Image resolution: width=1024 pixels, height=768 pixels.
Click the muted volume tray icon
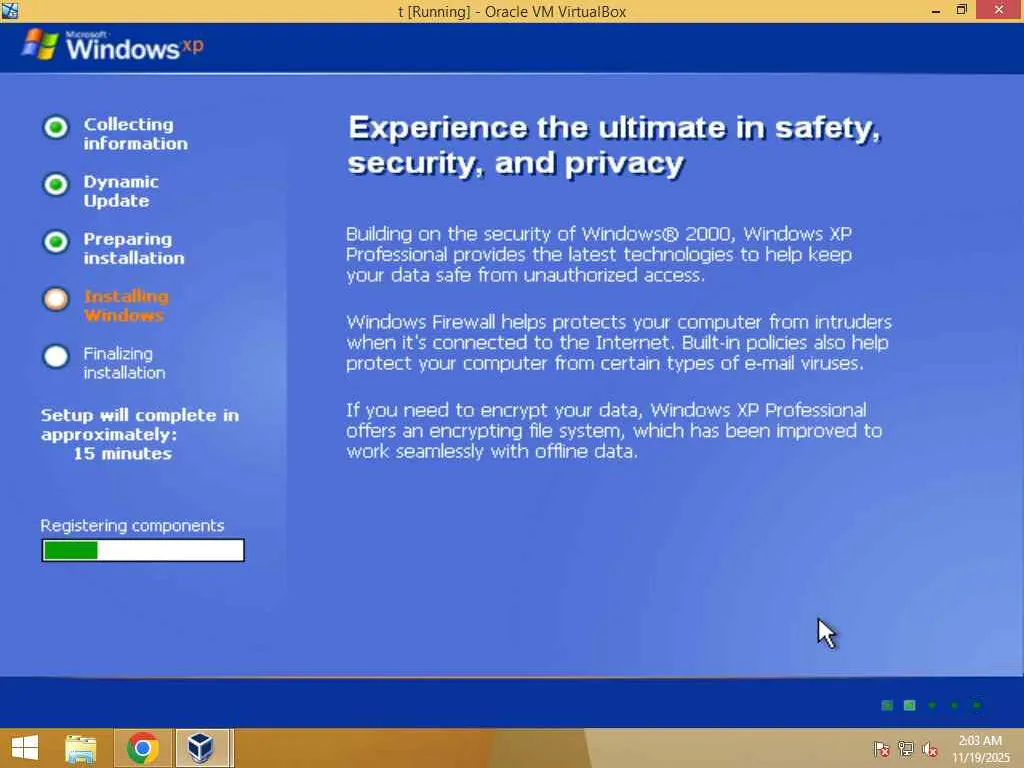929,749
